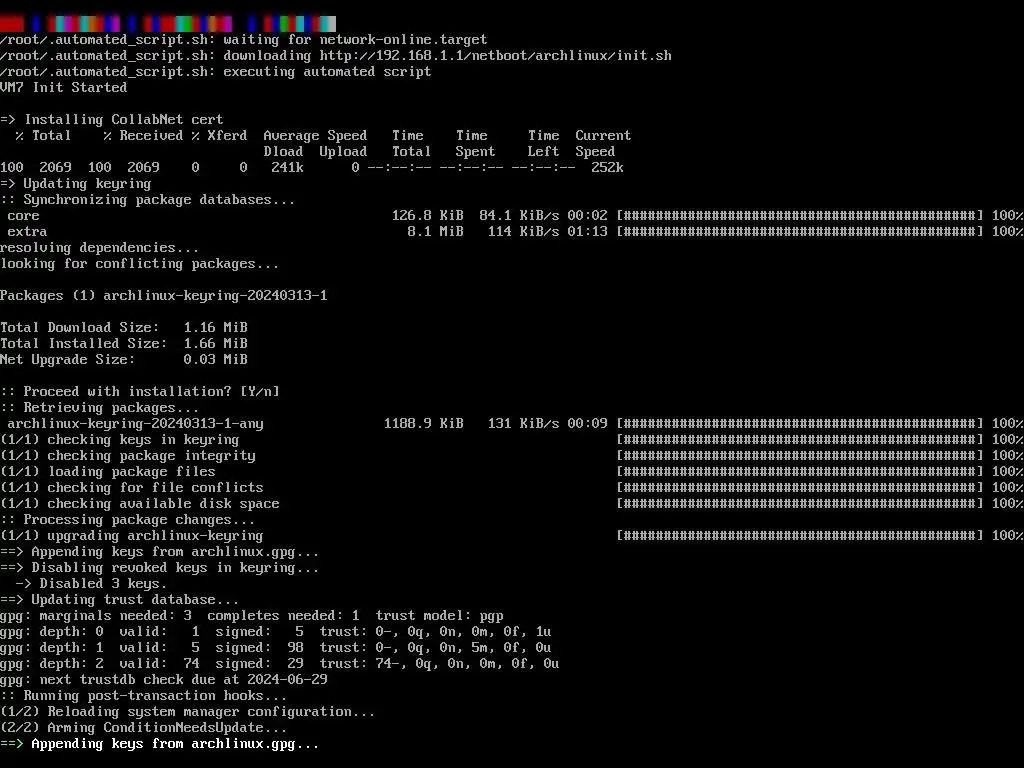
Task: Click "upgrading archlinux-keyring" line
Action: (132, 536)
